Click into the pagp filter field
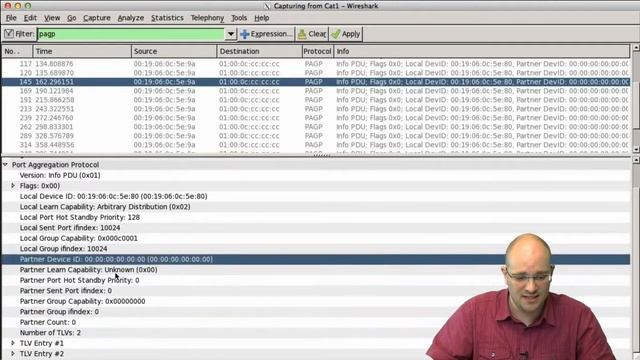The width and height of the screenshot is (640, 360). pyautogui.click(x=131, y=34)
